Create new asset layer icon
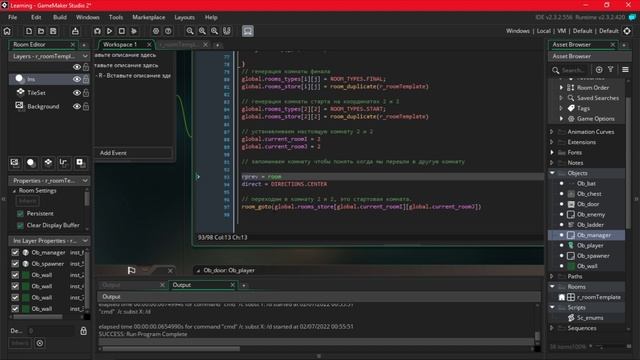640x360 pixels. pyautogui.click(x=80, y=162)
